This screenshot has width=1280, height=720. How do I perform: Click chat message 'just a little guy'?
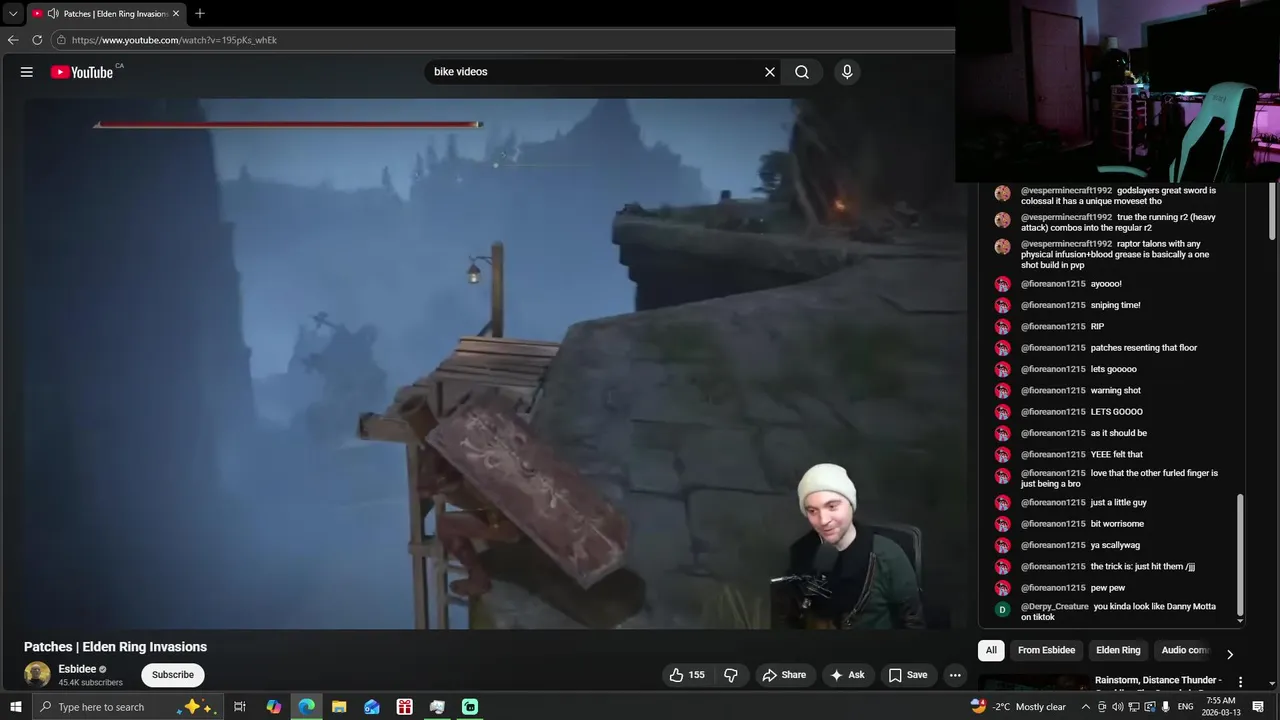point(1119,502)
